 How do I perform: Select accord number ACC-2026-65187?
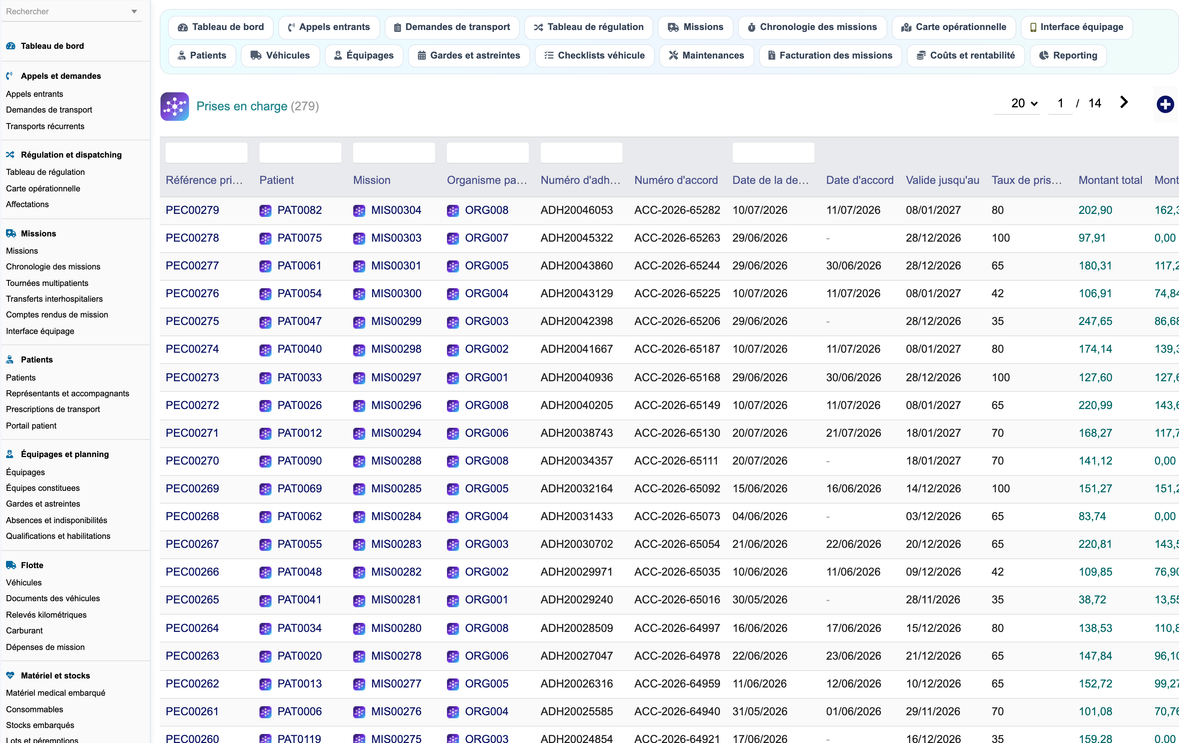point(677,350)
